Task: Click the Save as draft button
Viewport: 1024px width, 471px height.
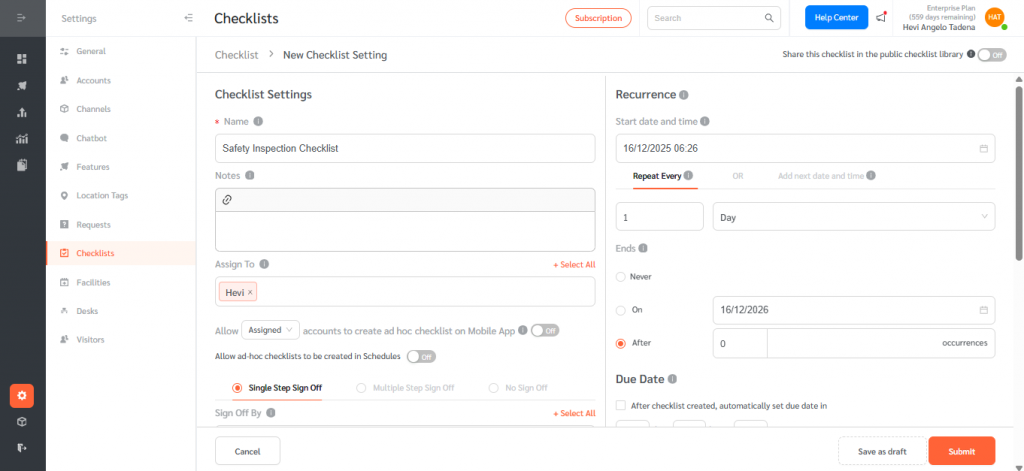Action: pos(882,451)
